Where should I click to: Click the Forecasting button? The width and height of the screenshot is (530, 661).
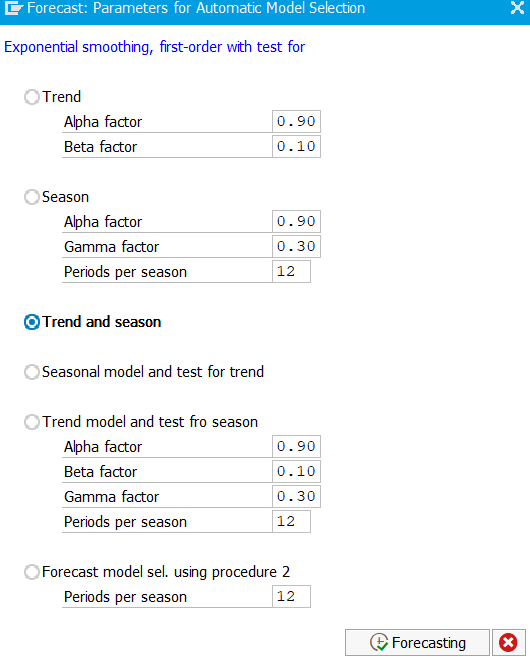pos(417,642)
